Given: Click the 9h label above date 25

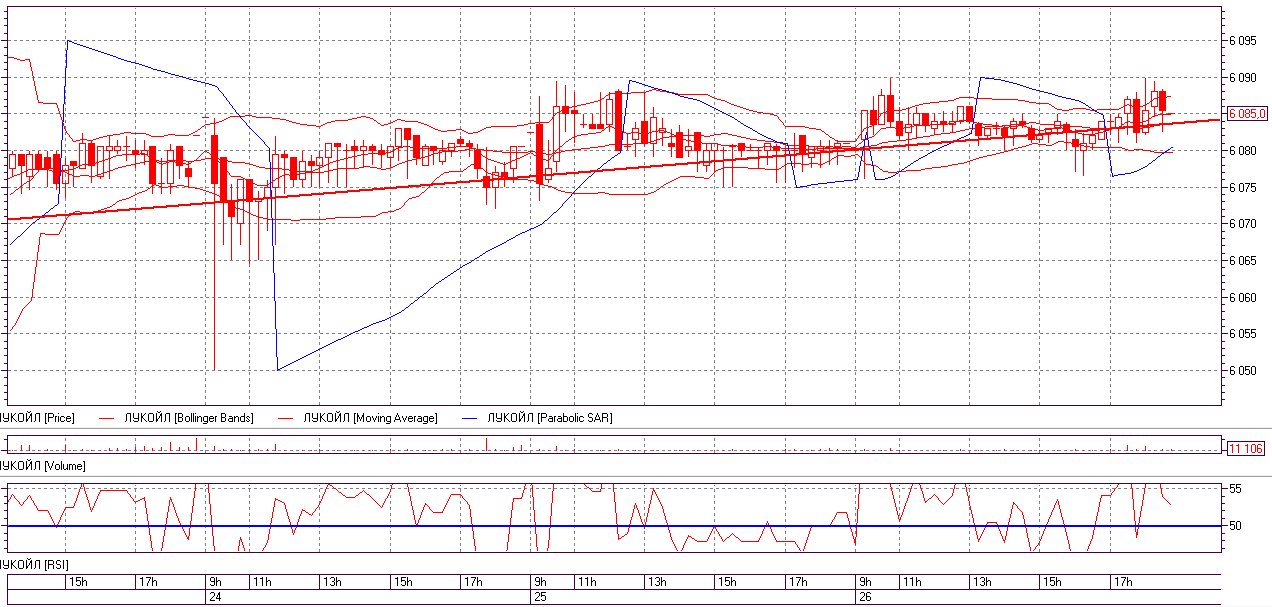Looking at the screenshot, I should [541, 582].
